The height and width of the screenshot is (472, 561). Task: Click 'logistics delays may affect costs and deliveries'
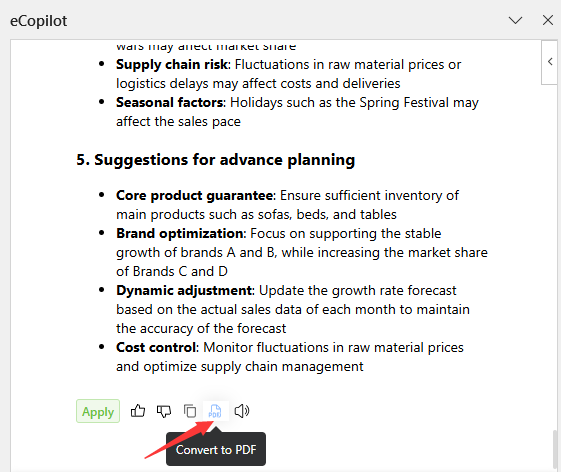pos(258,84)
